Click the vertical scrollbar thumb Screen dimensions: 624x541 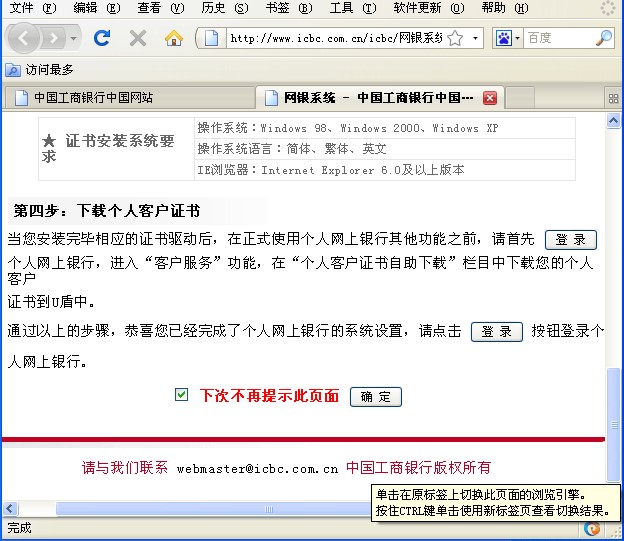coord(614,424)
